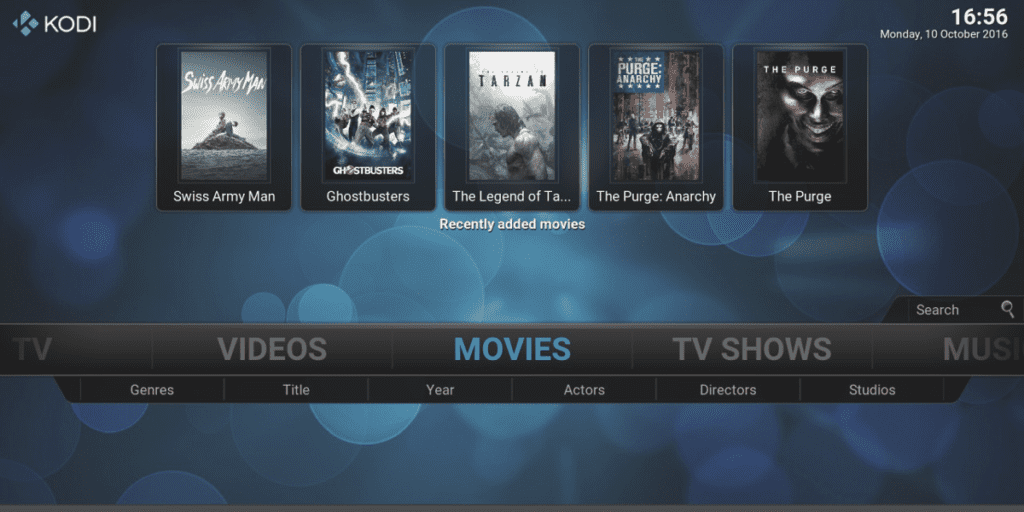This screenshot has width=1024, height=512.
Task: Click the 16:56 clock display
Action: (979, 16)
